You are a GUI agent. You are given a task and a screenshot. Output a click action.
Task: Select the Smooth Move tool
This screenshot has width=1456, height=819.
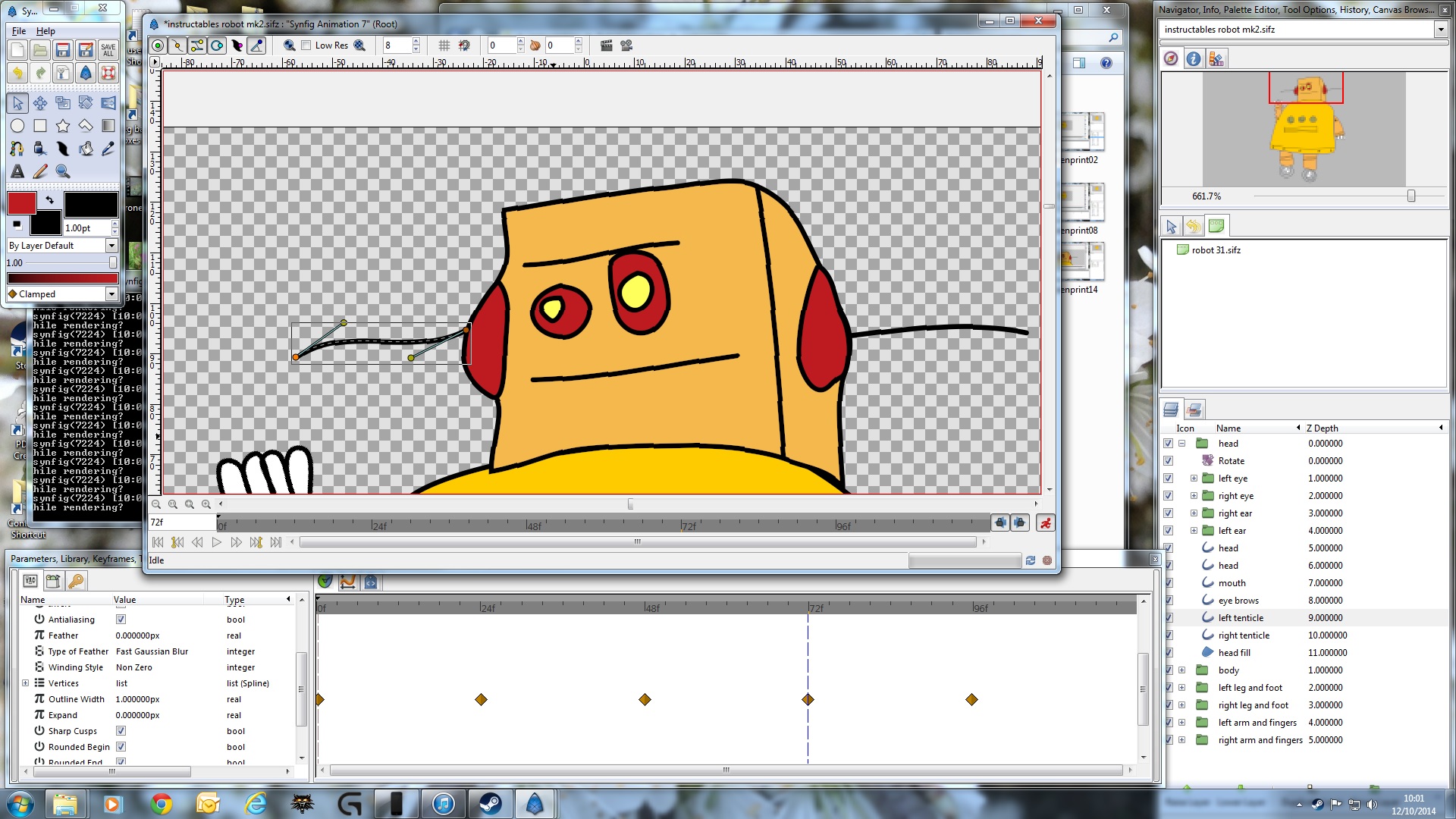coord(40,103)
